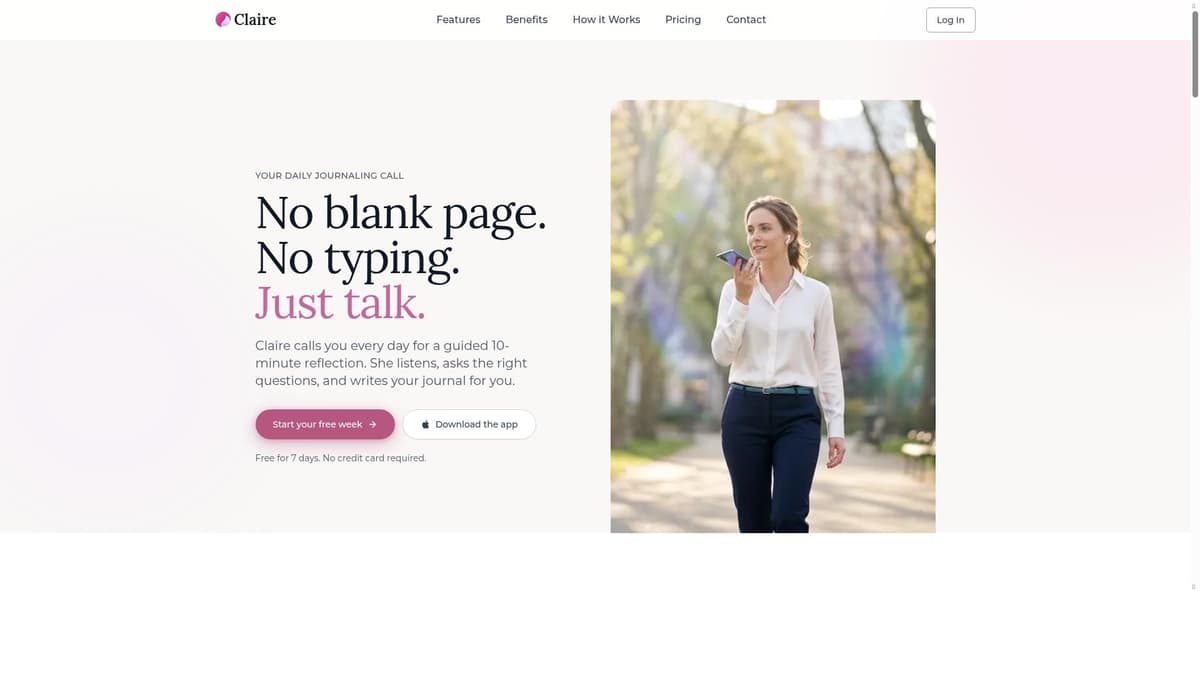The width and height of the screenshot is (1200, 675).
Task: Open the Features nav link
Action: (458, 20)
